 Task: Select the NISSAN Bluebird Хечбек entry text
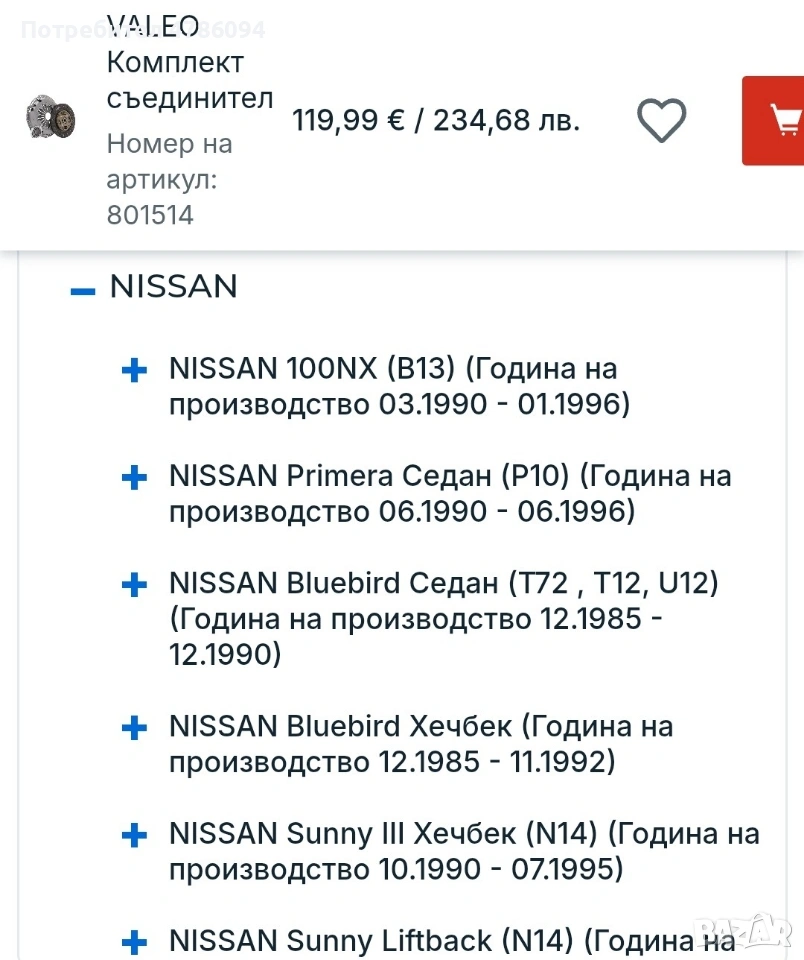coord(420,744)
